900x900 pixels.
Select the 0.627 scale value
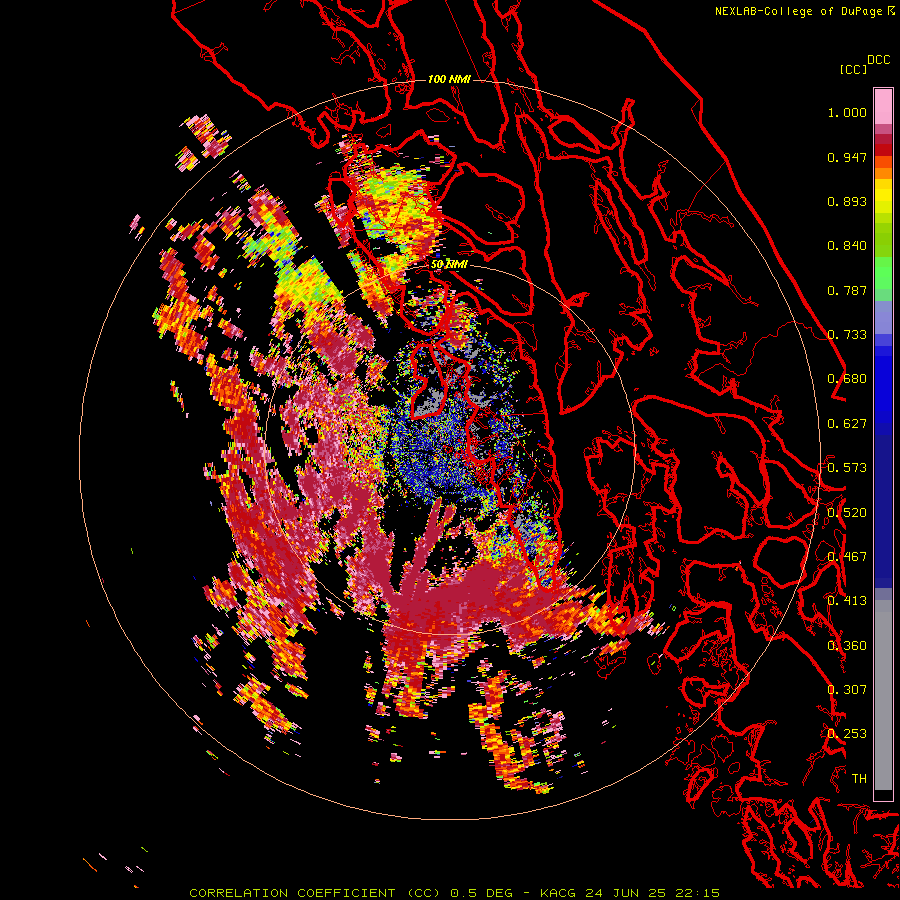[847, 424]
